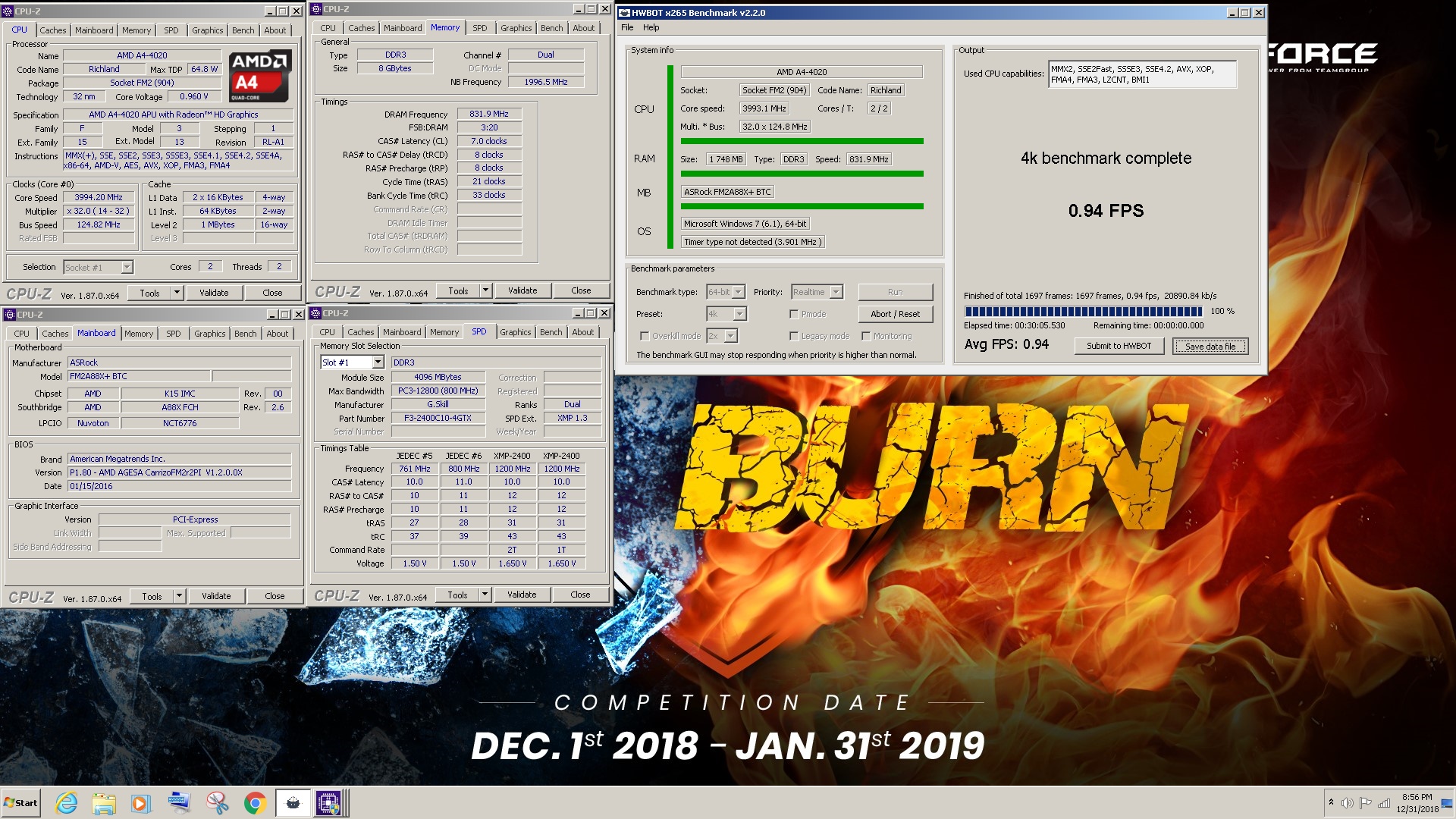The height and width of the screenshot is (819, 1456).
Task: Click the Show Desktop icon in tray
Action: pyautogui.click(x=1447, y=803)
